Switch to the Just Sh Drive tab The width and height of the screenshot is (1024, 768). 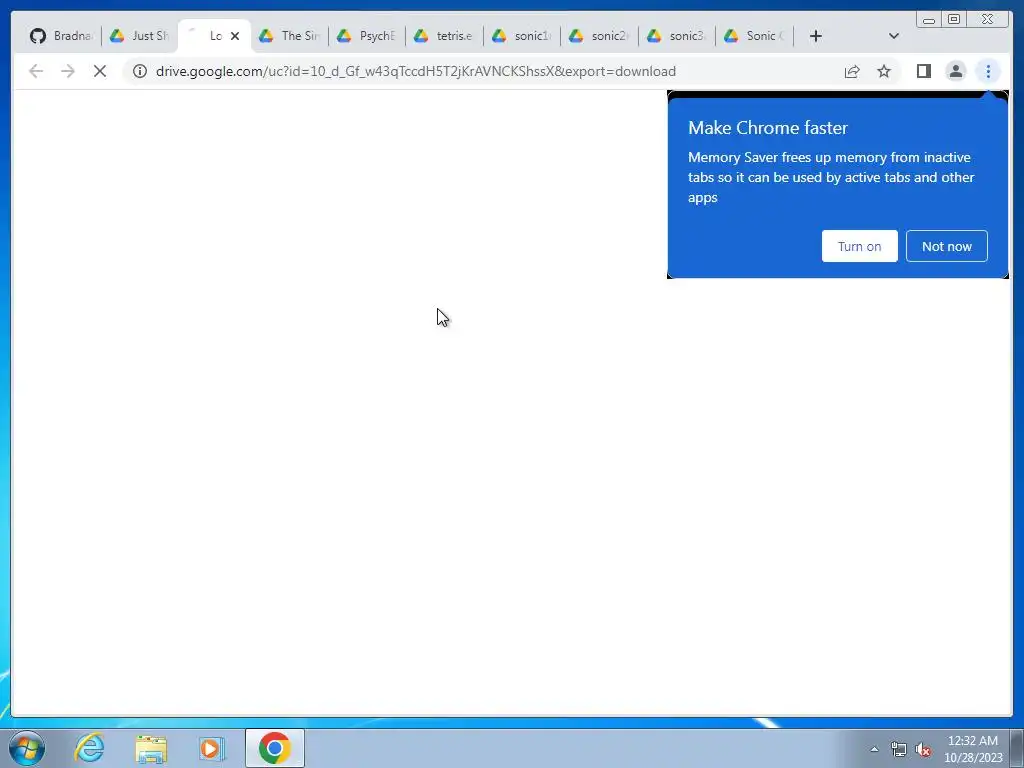tap(139, 36)
